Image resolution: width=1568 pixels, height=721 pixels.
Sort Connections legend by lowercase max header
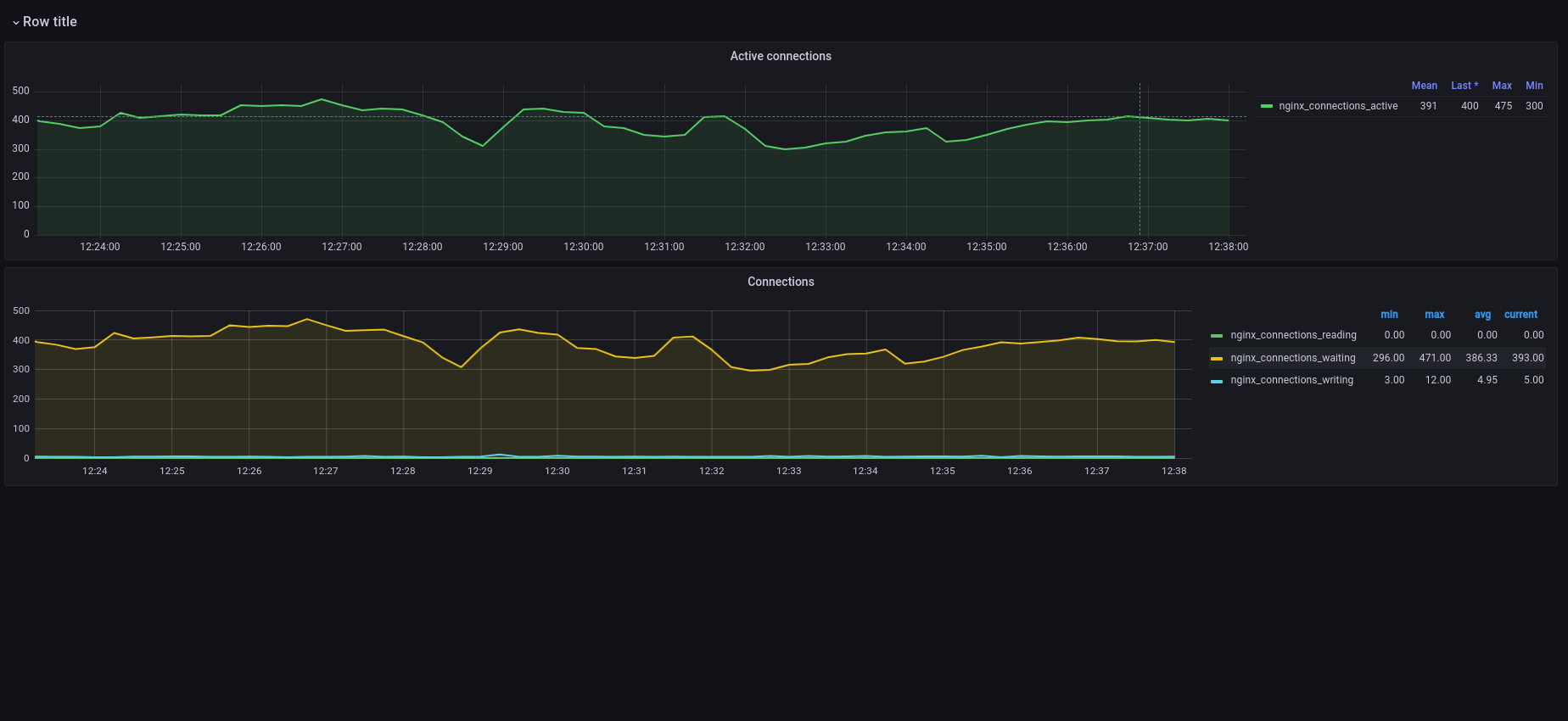click(1434, 315)
